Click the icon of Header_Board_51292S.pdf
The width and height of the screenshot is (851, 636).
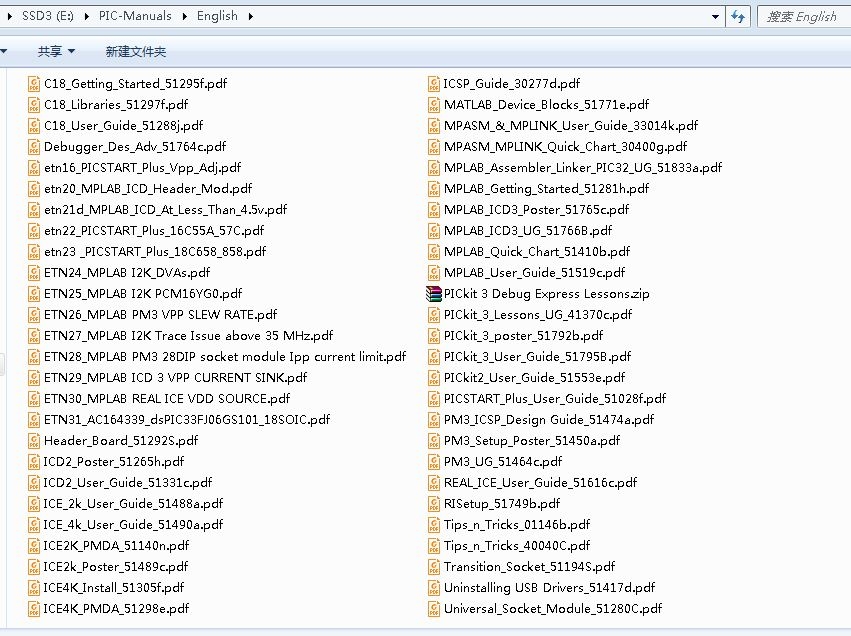[x=34, y=441]
